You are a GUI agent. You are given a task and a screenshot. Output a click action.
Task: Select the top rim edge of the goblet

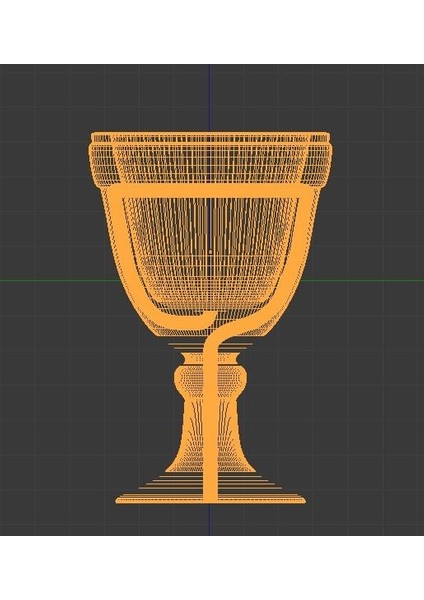click(x=210, y=133)
